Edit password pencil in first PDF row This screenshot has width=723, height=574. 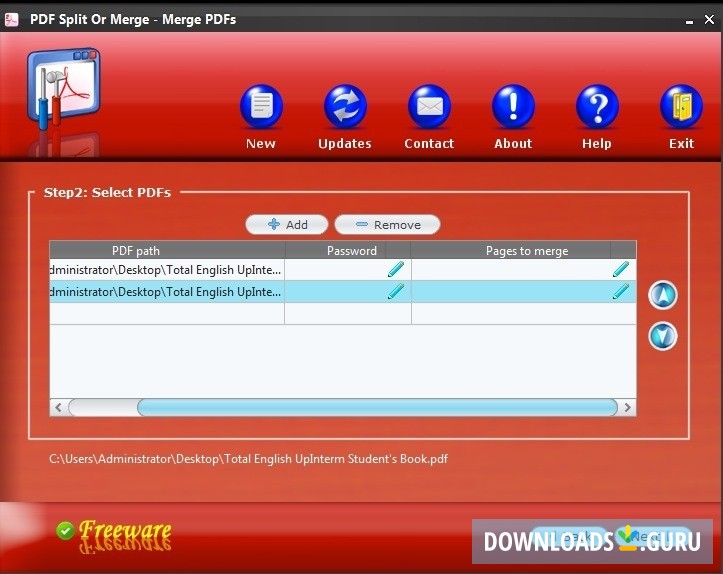pos(396,269)
